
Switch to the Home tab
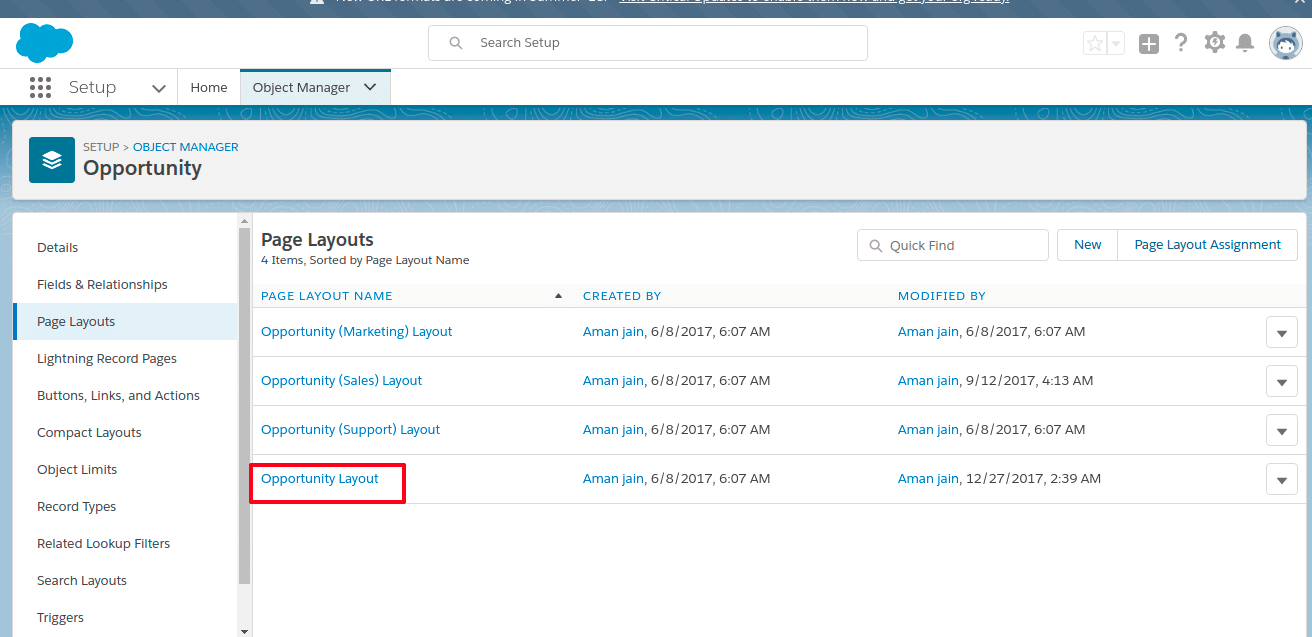[x=209, y=88]
